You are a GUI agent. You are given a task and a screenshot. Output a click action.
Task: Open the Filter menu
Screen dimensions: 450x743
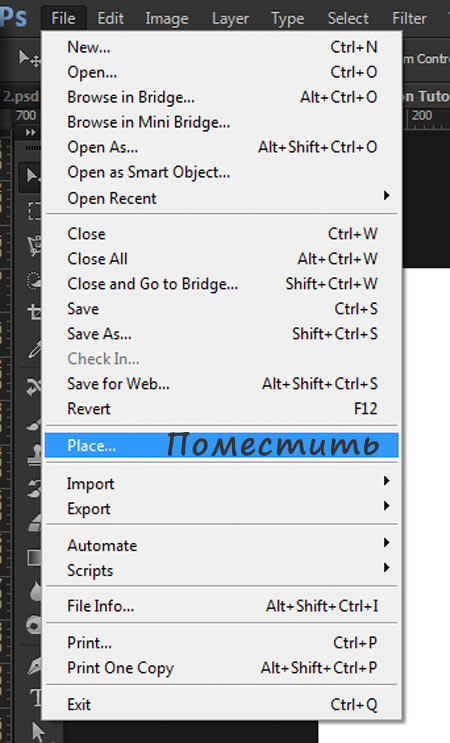(409, 18)
